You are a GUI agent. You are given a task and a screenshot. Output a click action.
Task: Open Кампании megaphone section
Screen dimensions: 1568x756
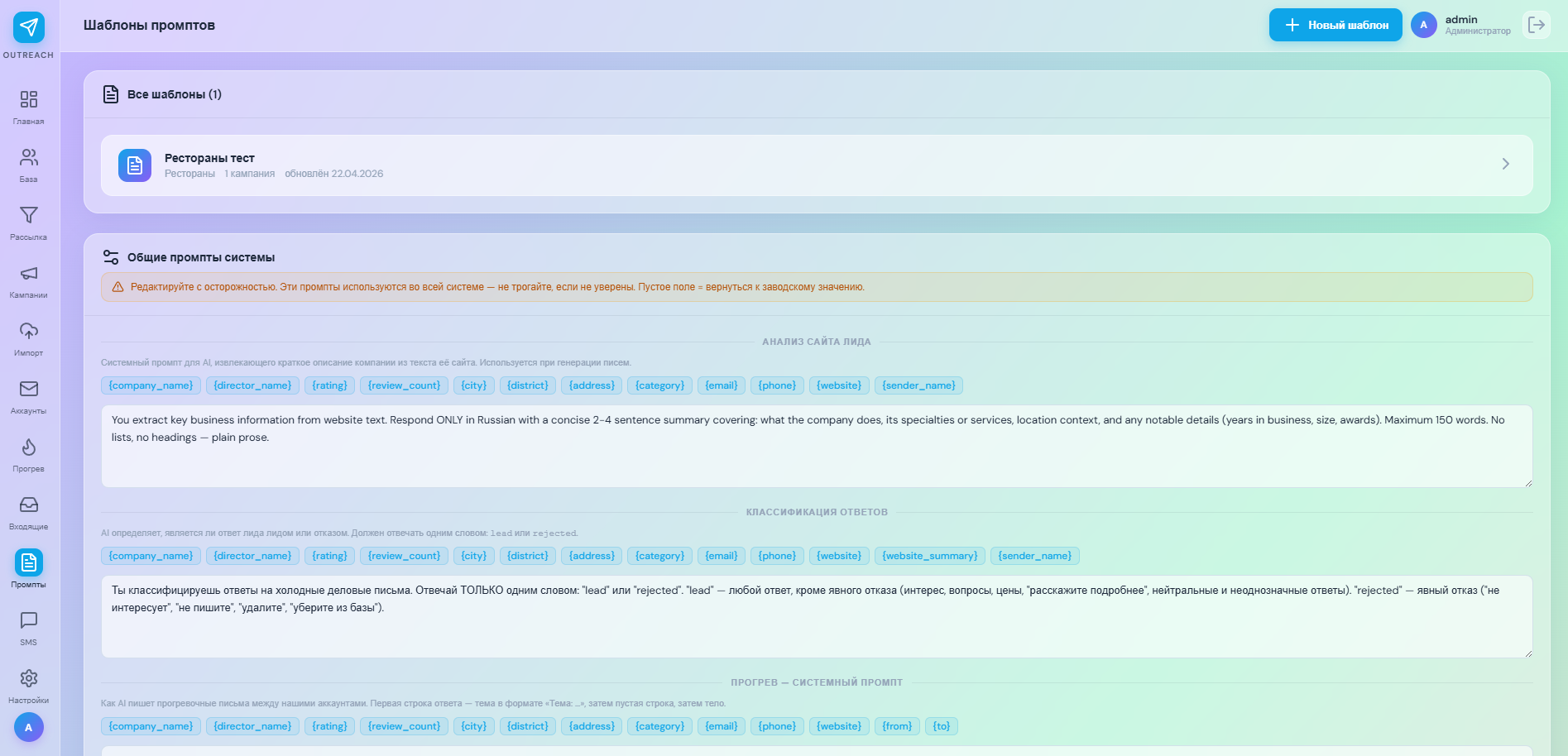pyautogui.click(x=29, y=281)
